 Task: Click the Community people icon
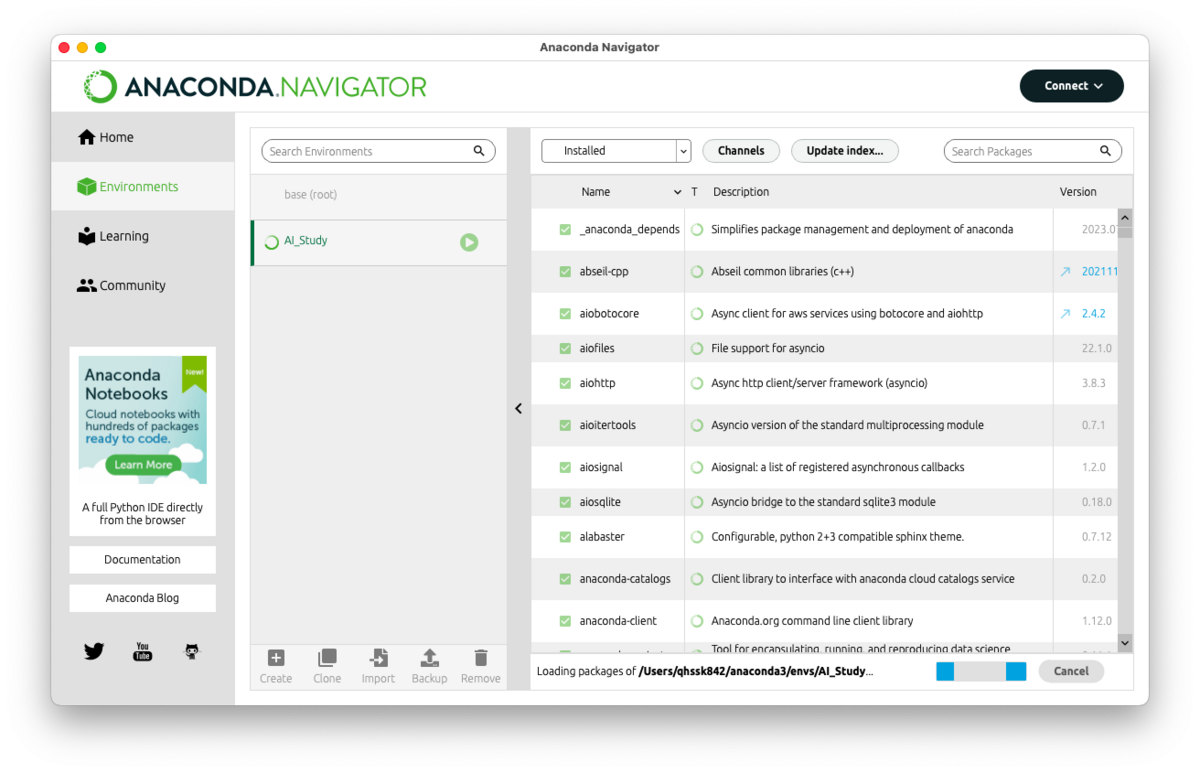(87, 285)
